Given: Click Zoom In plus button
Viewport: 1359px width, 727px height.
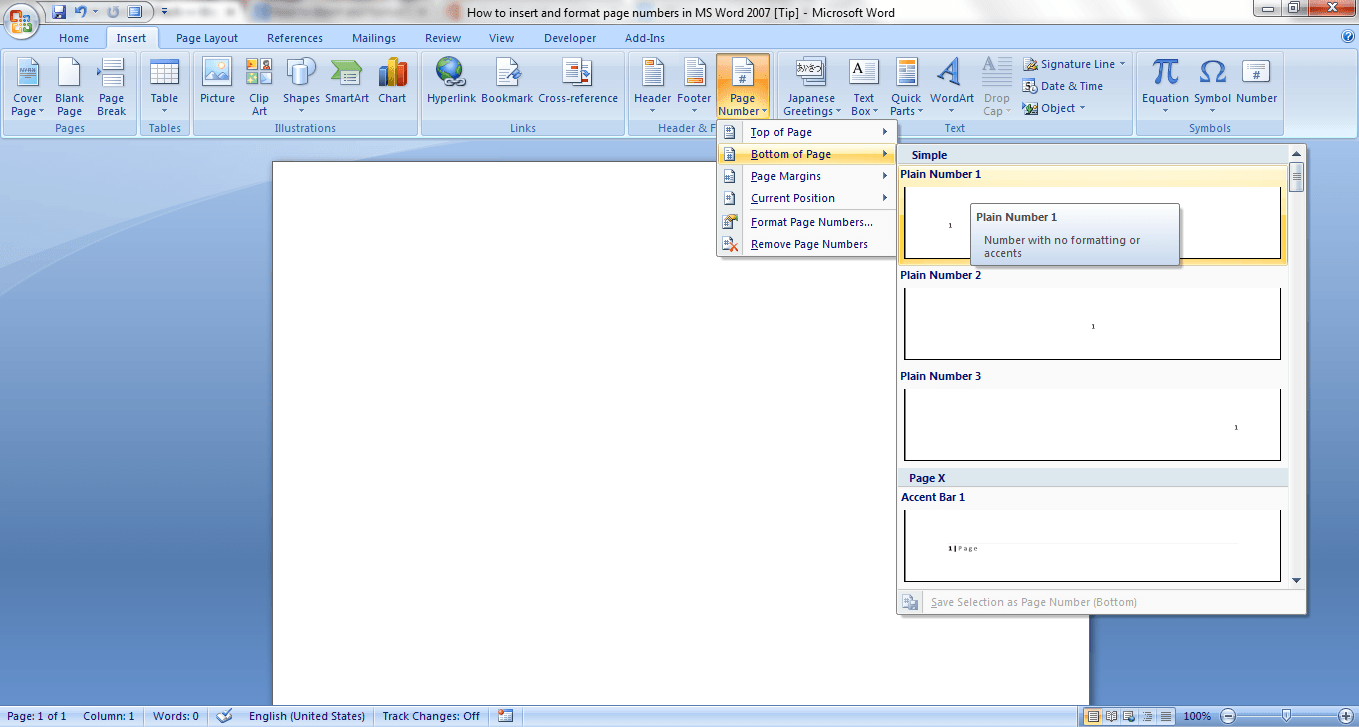Looking at the screenshot, I should pyautogui.click(x=1344, y=716).
